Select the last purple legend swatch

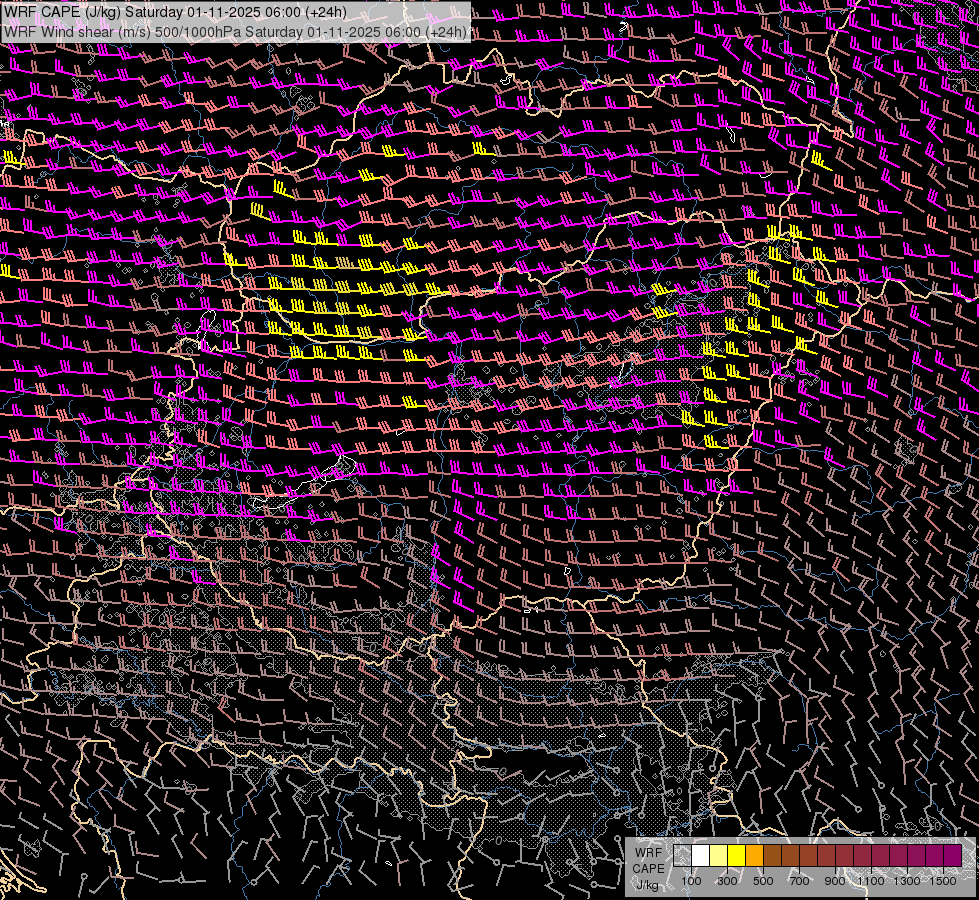(x=953, y=856)
